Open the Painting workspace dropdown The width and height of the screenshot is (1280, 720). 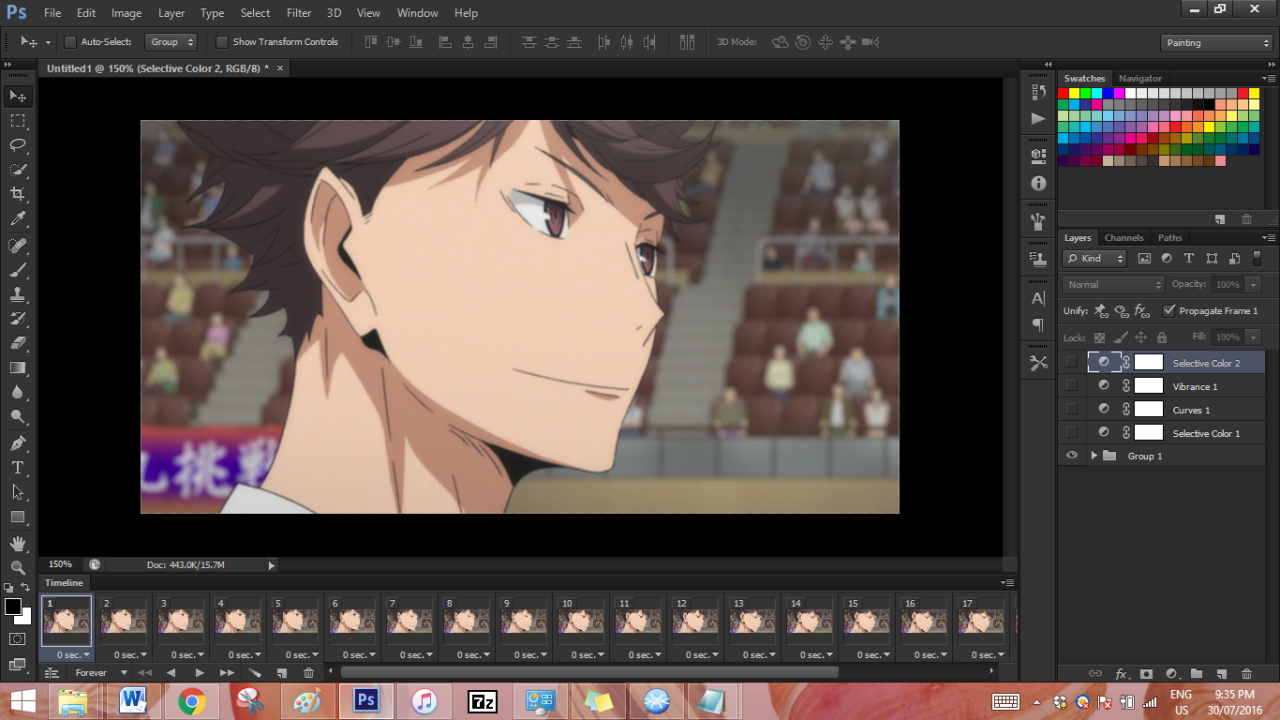1217,43
